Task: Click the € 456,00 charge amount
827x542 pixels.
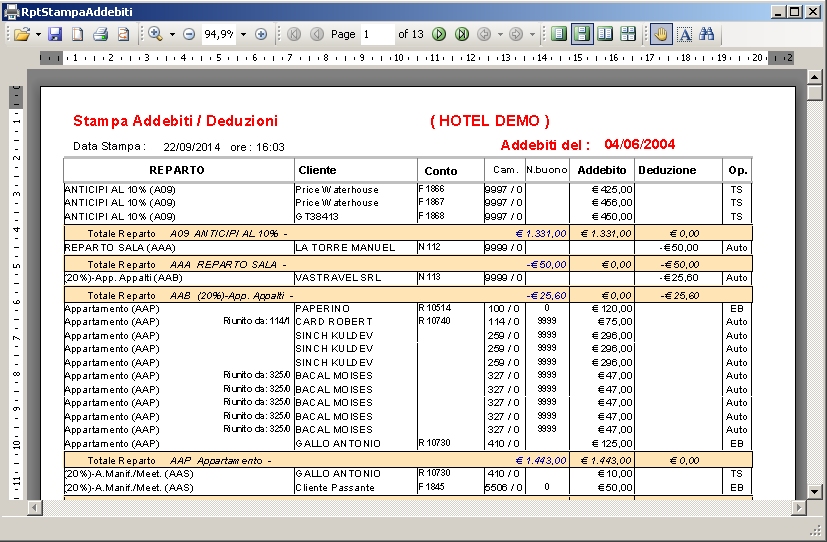Action: pos(612,202)
